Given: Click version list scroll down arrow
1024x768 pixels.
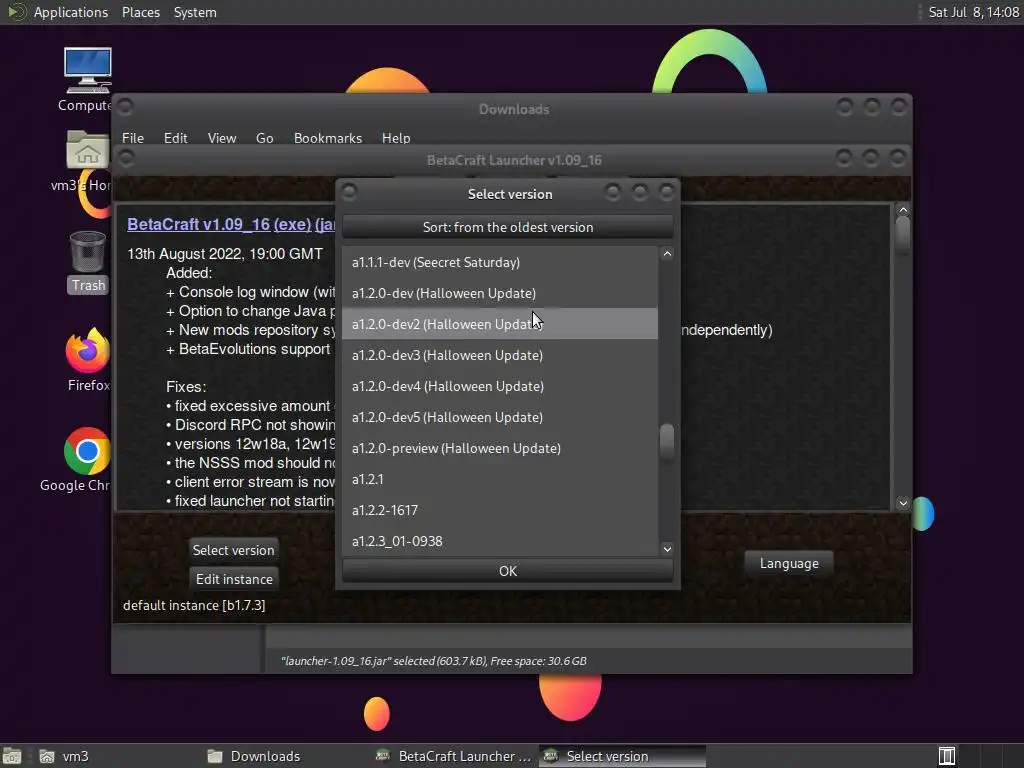Looking at the screenshot, I should 667,549.
